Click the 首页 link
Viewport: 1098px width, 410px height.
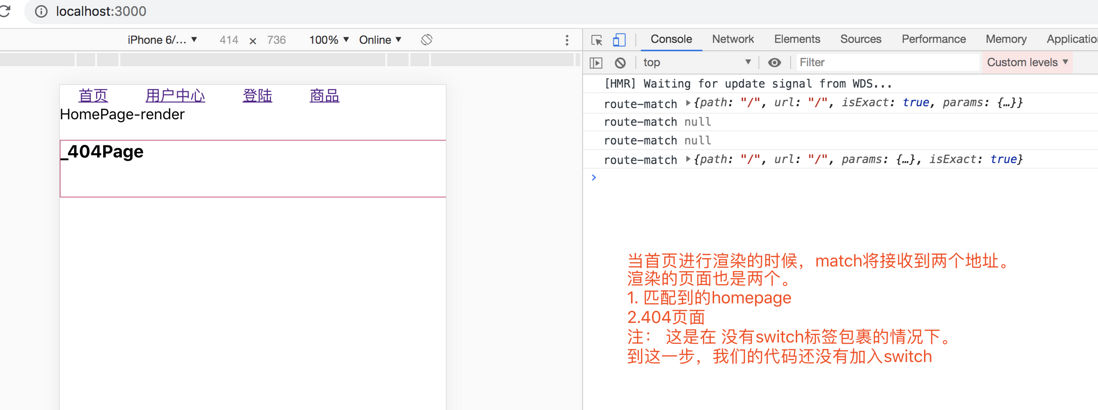tap(93, 96)
